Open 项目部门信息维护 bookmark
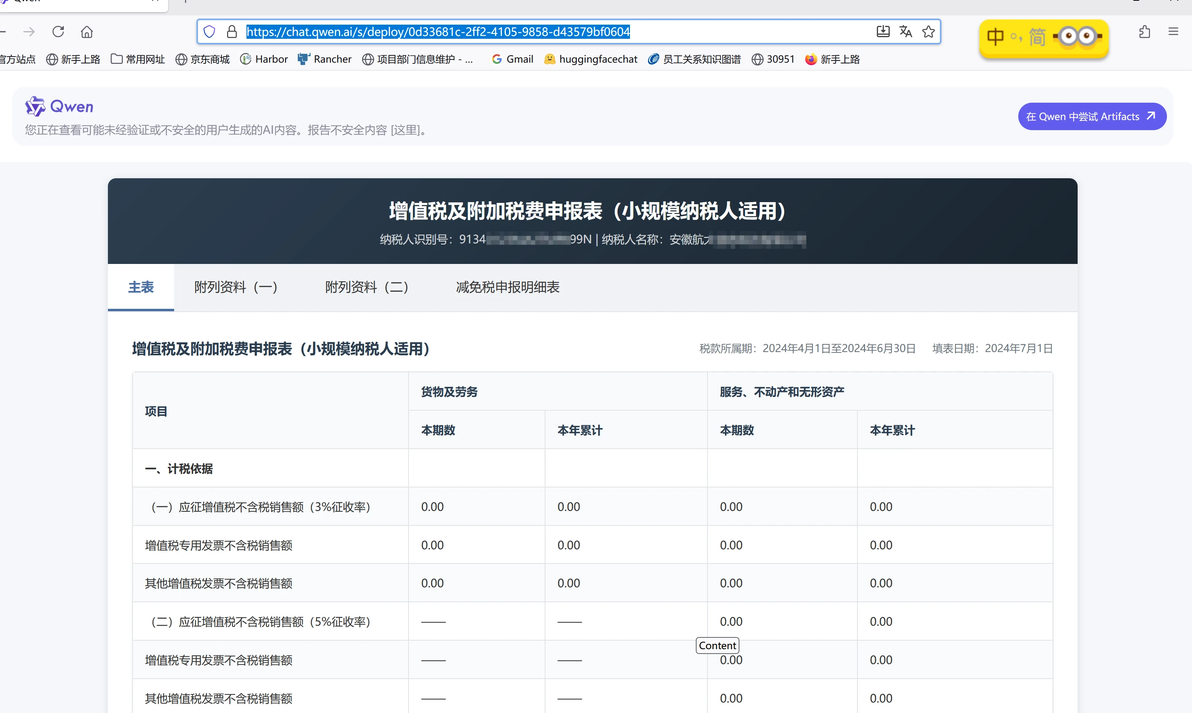 coord(417,59)
